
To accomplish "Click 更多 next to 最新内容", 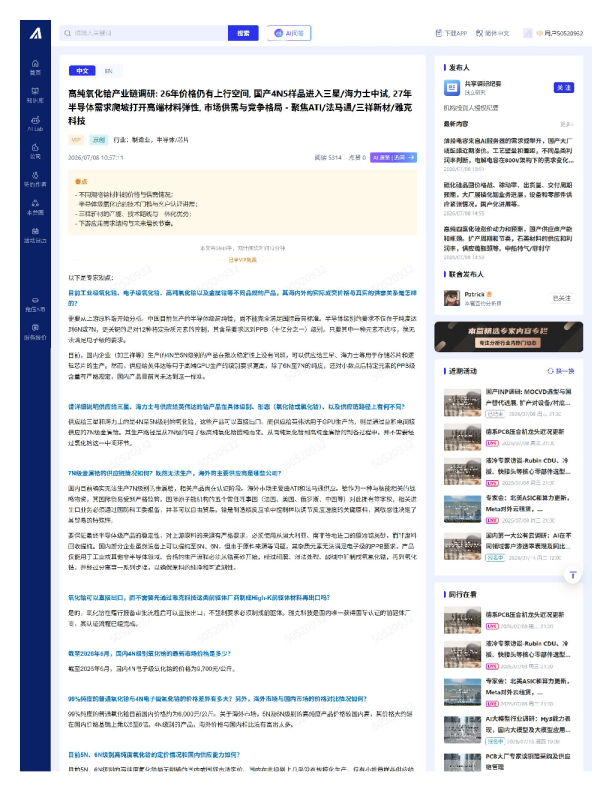I will [567, 124].
